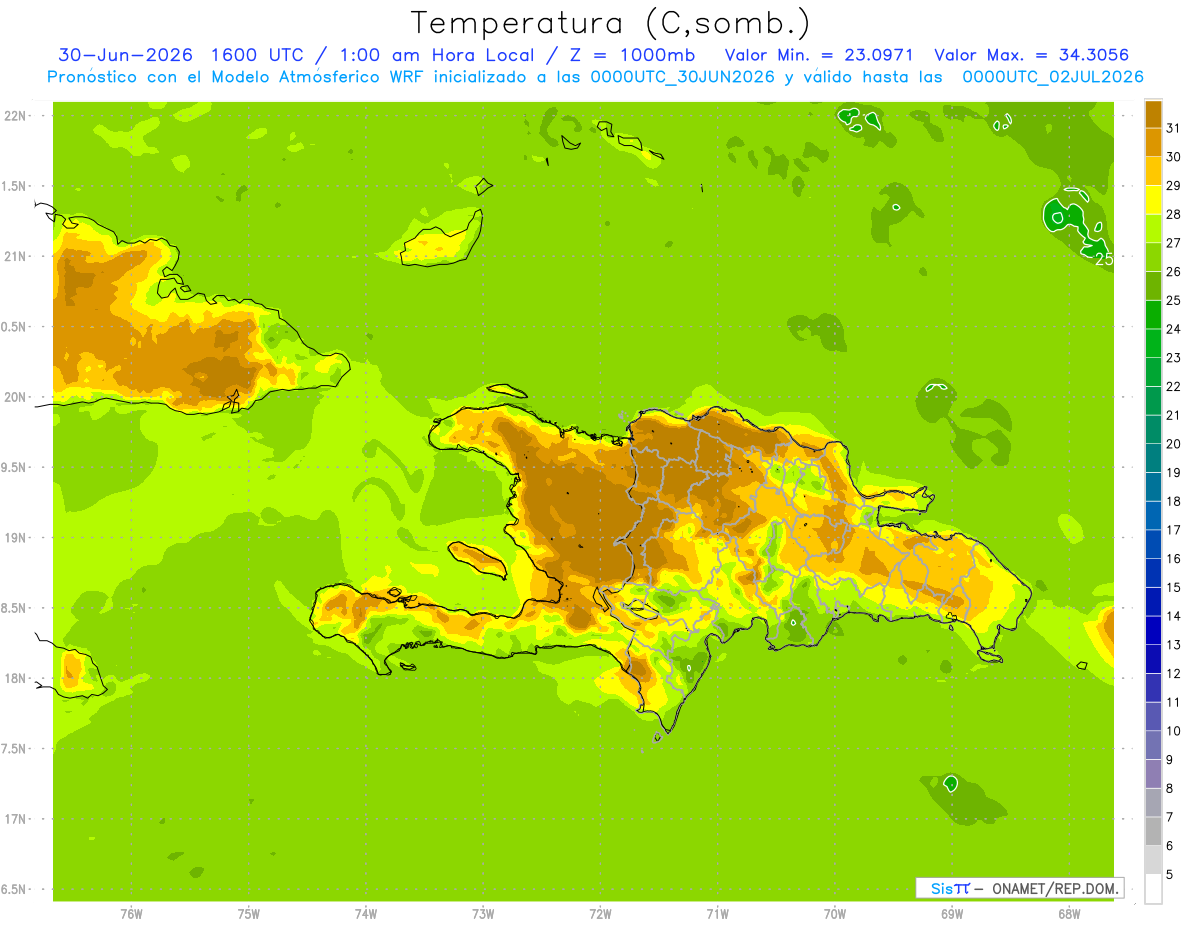Image resolution: width=1200 pixels, height=927 pixels.
Task: Click the '18N' latitude label
Action: [x=14, y=679]
